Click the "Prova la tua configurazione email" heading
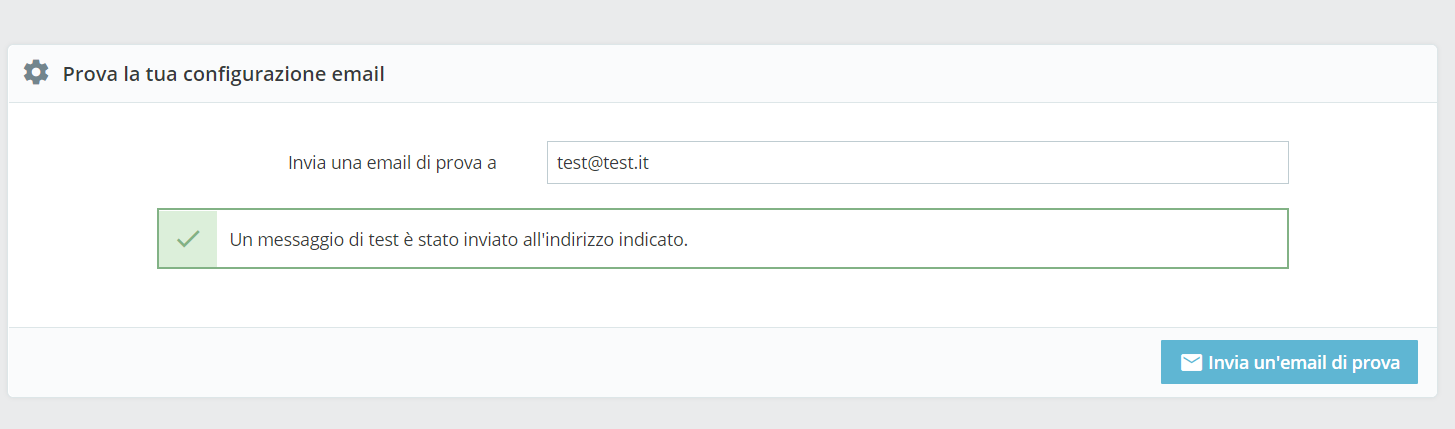Viewport: 1455px width, 429px height. (223, 74)
